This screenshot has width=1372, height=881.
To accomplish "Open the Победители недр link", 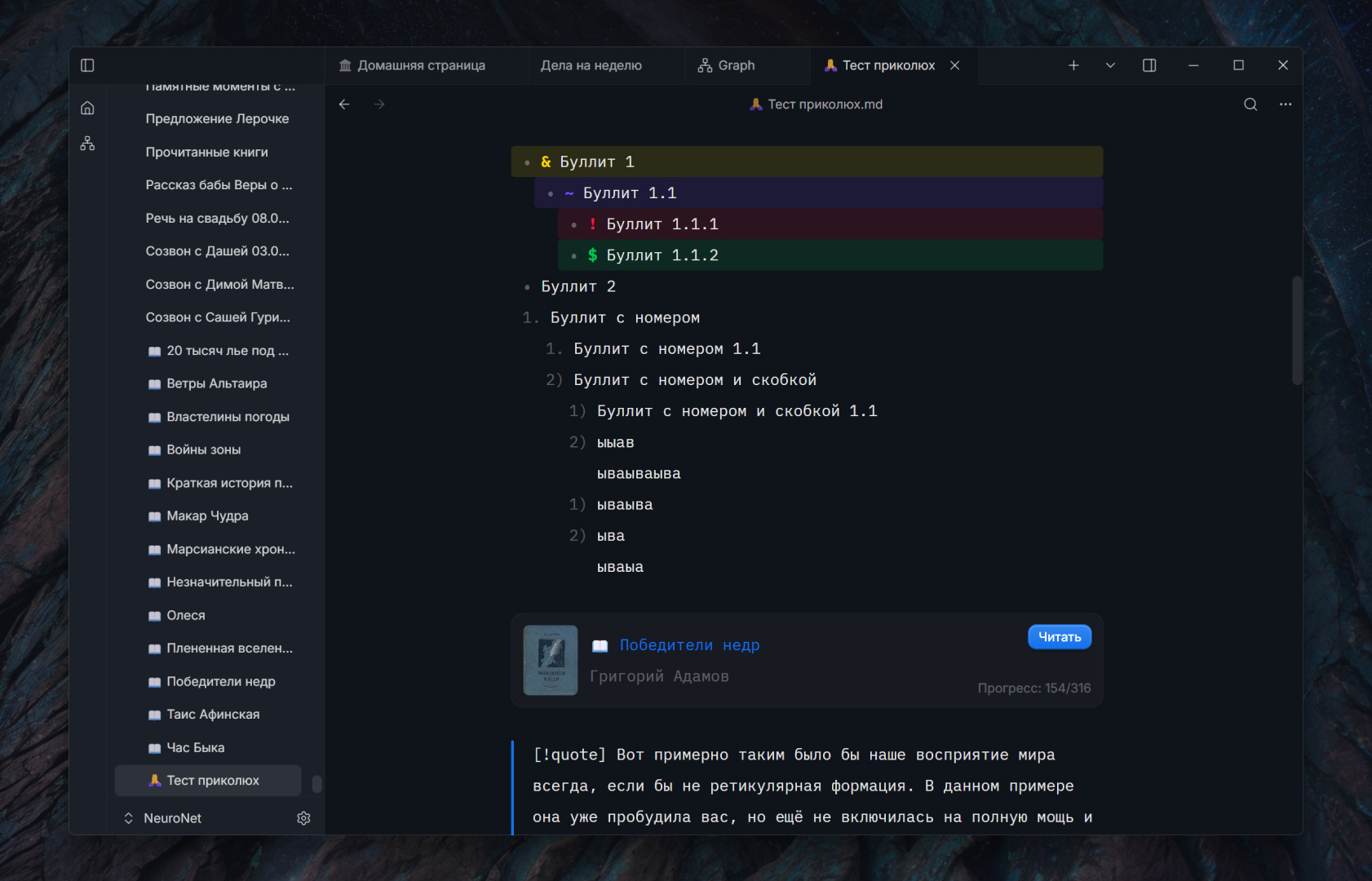I will click(x=689, y=645).
